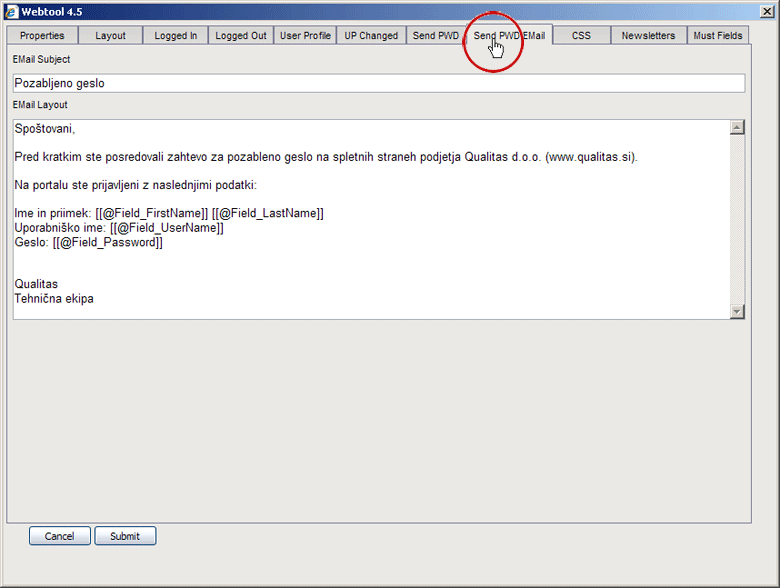This screenshot has width=780, height=588.
Task: Click the [[@Field_FirstName]] placeholder
Action: (152, 213)
